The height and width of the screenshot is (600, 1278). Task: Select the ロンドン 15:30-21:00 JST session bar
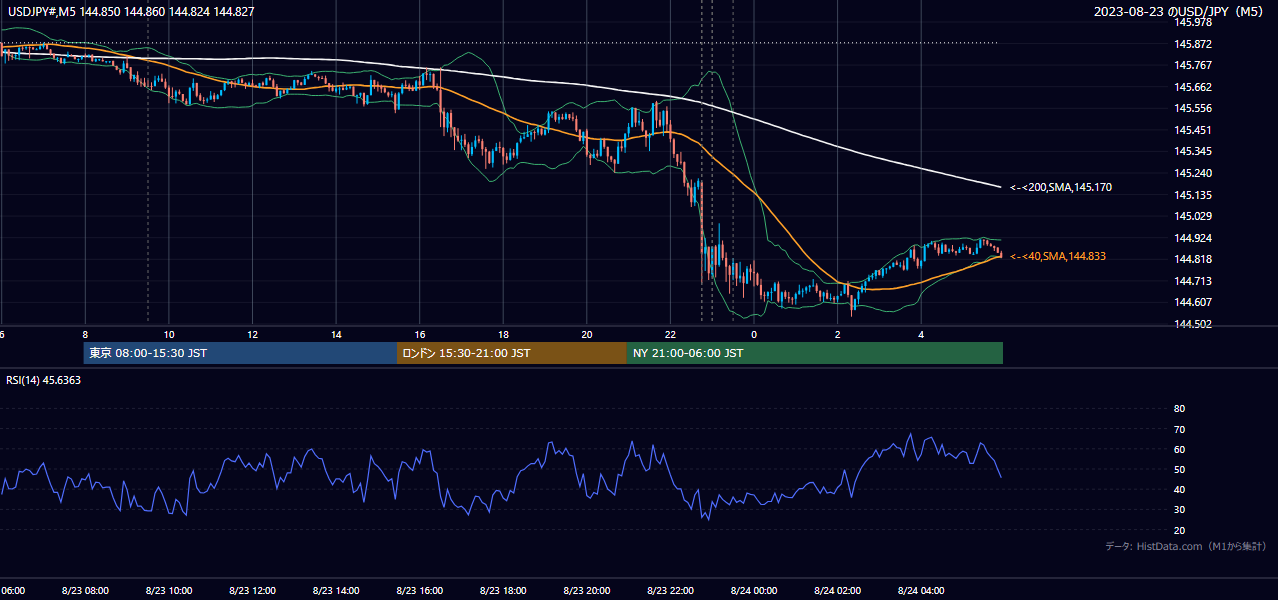(512, 353)
